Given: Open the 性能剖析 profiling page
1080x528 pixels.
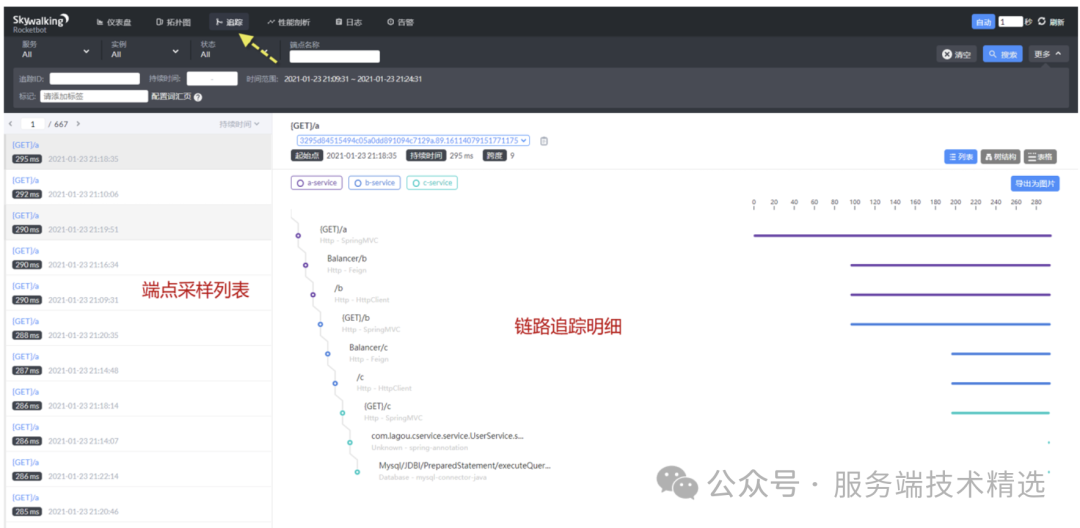Looking at the screenshot, I should [x=289, y=22].
